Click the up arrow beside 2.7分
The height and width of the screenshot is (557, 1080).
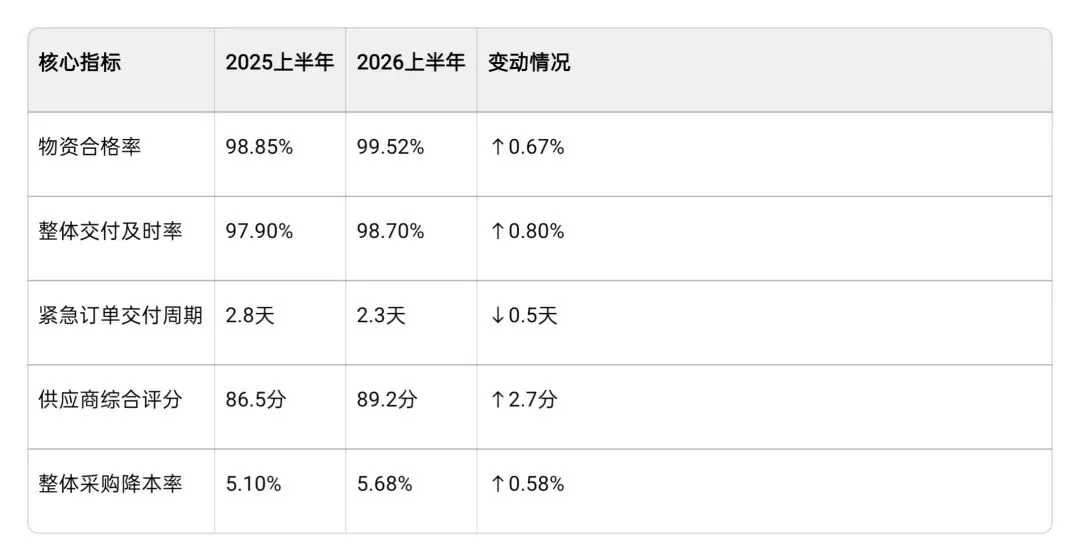497,399
